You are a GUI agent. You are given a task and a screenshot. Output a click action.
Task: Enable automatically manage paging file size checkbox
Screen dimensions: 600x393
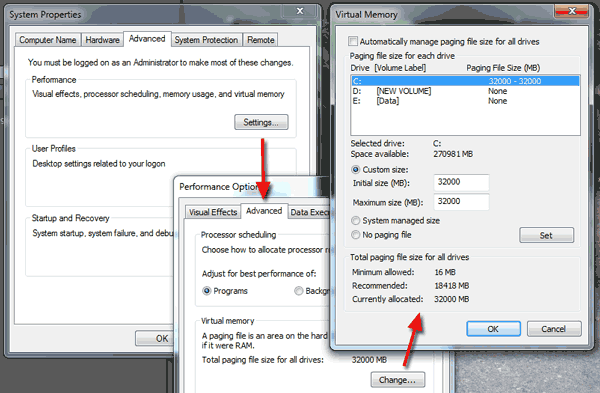(353, 41)
